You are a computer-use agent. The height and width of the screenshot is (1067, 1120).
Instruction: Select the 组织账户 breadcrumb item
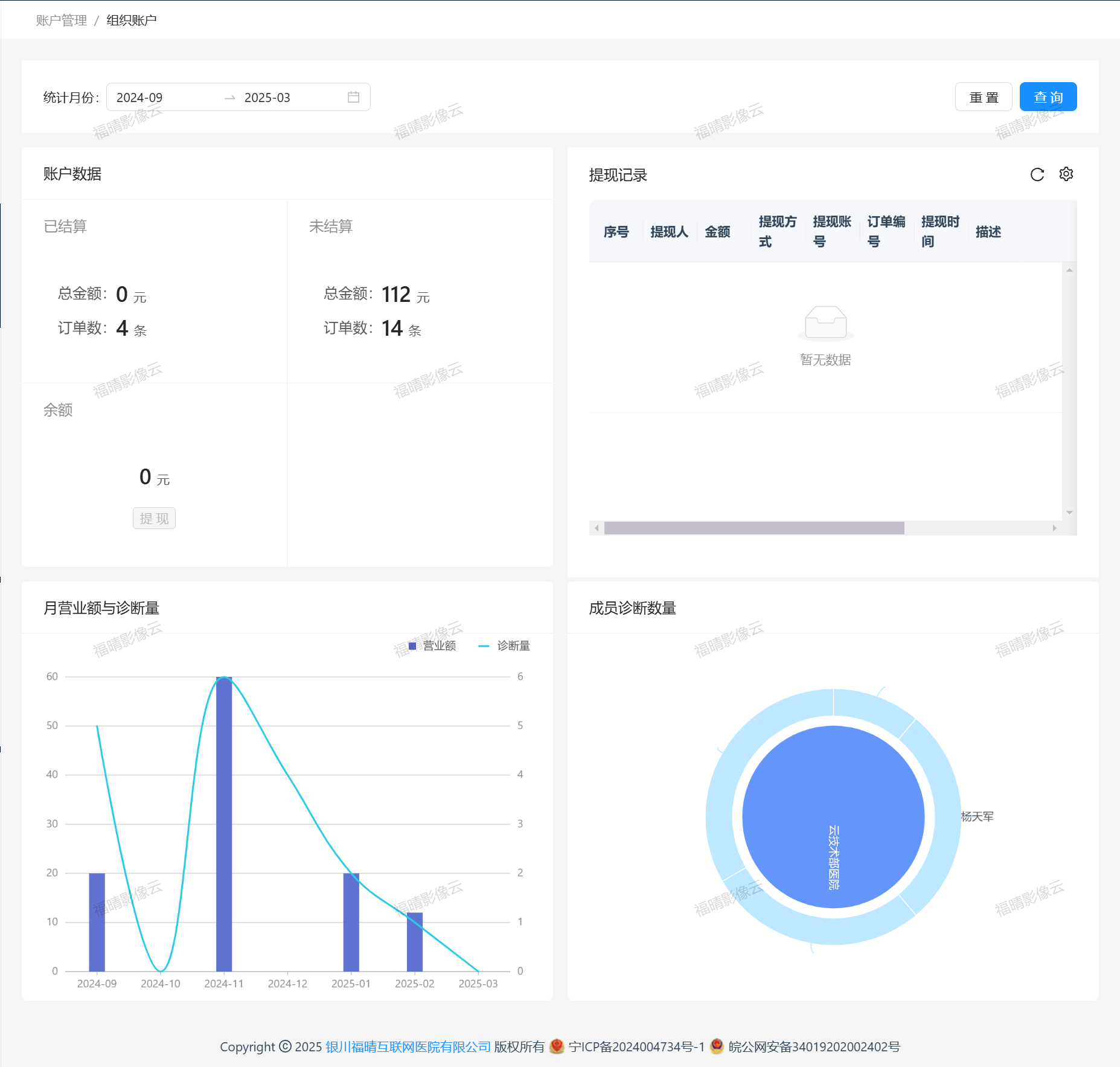132,21
